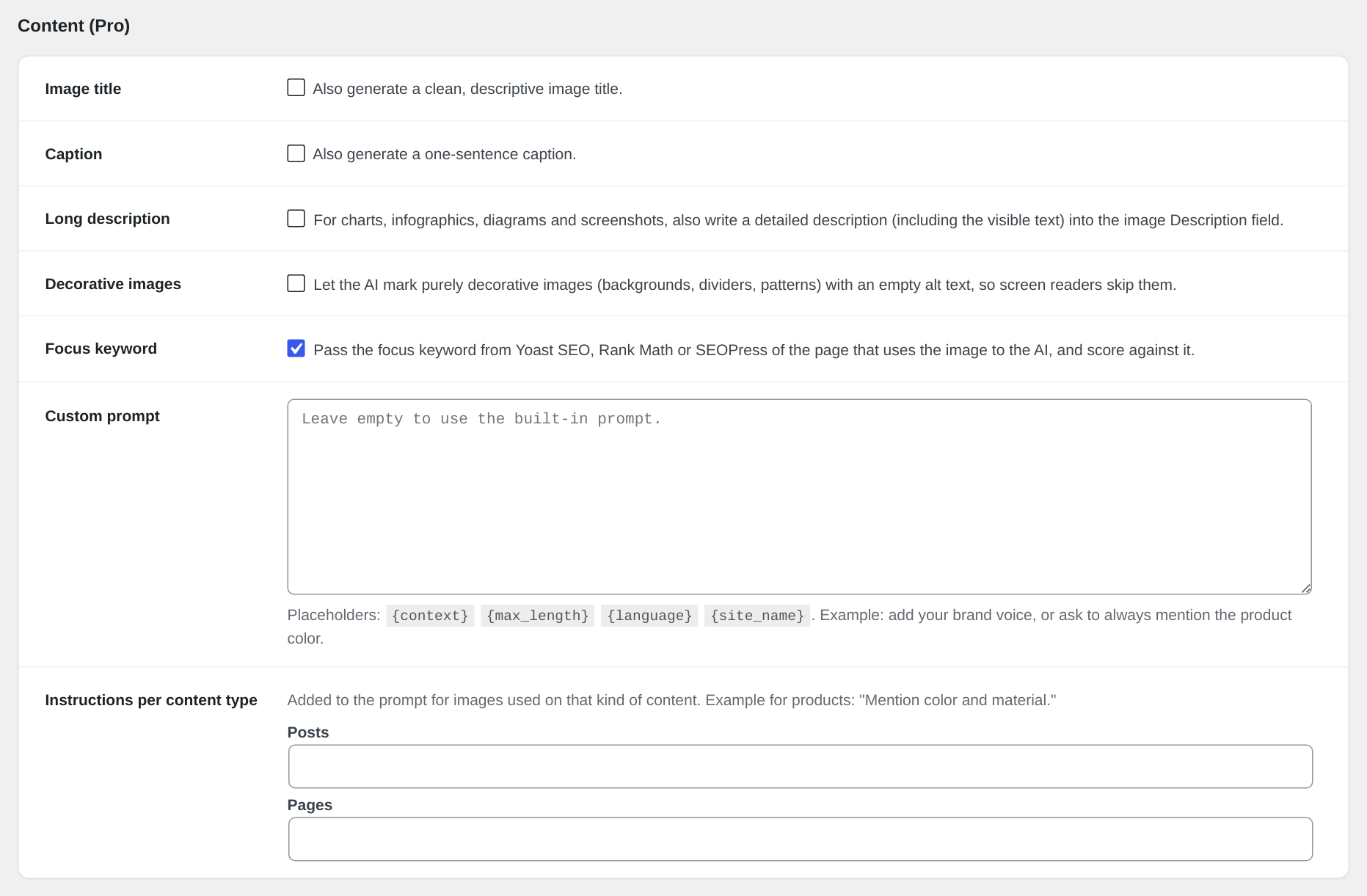Uncheck the Focus keyword checkbox

pyautogui.click(x=296, y=349)
